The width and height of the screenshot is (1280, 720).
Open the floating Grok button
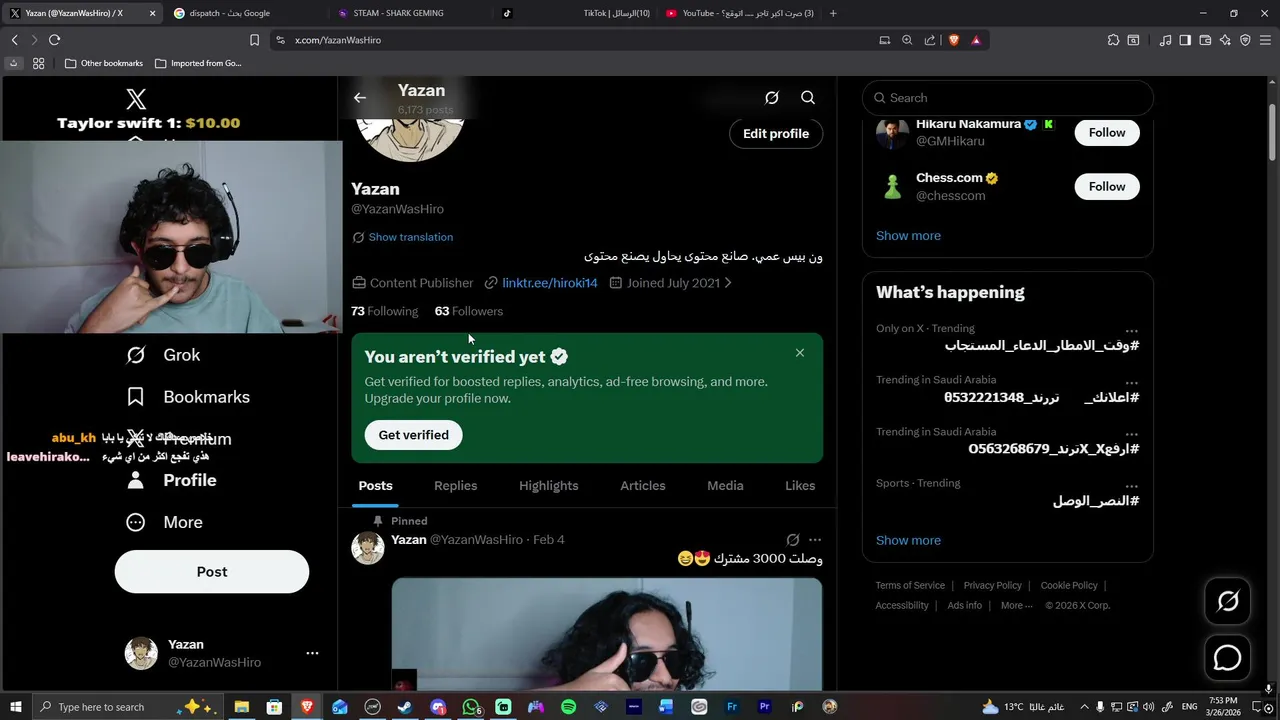[1228, 601]
